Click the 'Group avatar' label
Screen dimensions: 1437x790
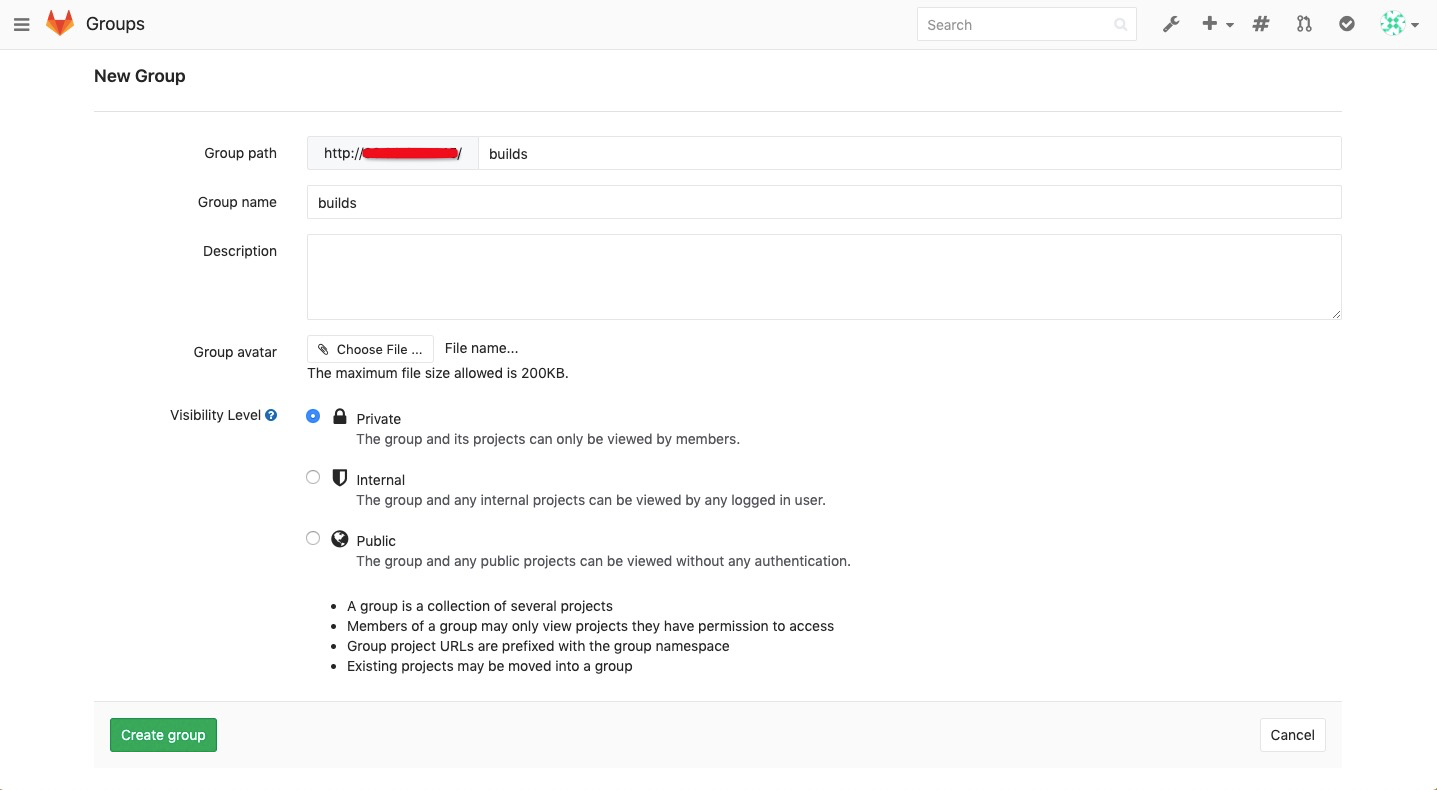pyautogui.click(x=235, y=352)
